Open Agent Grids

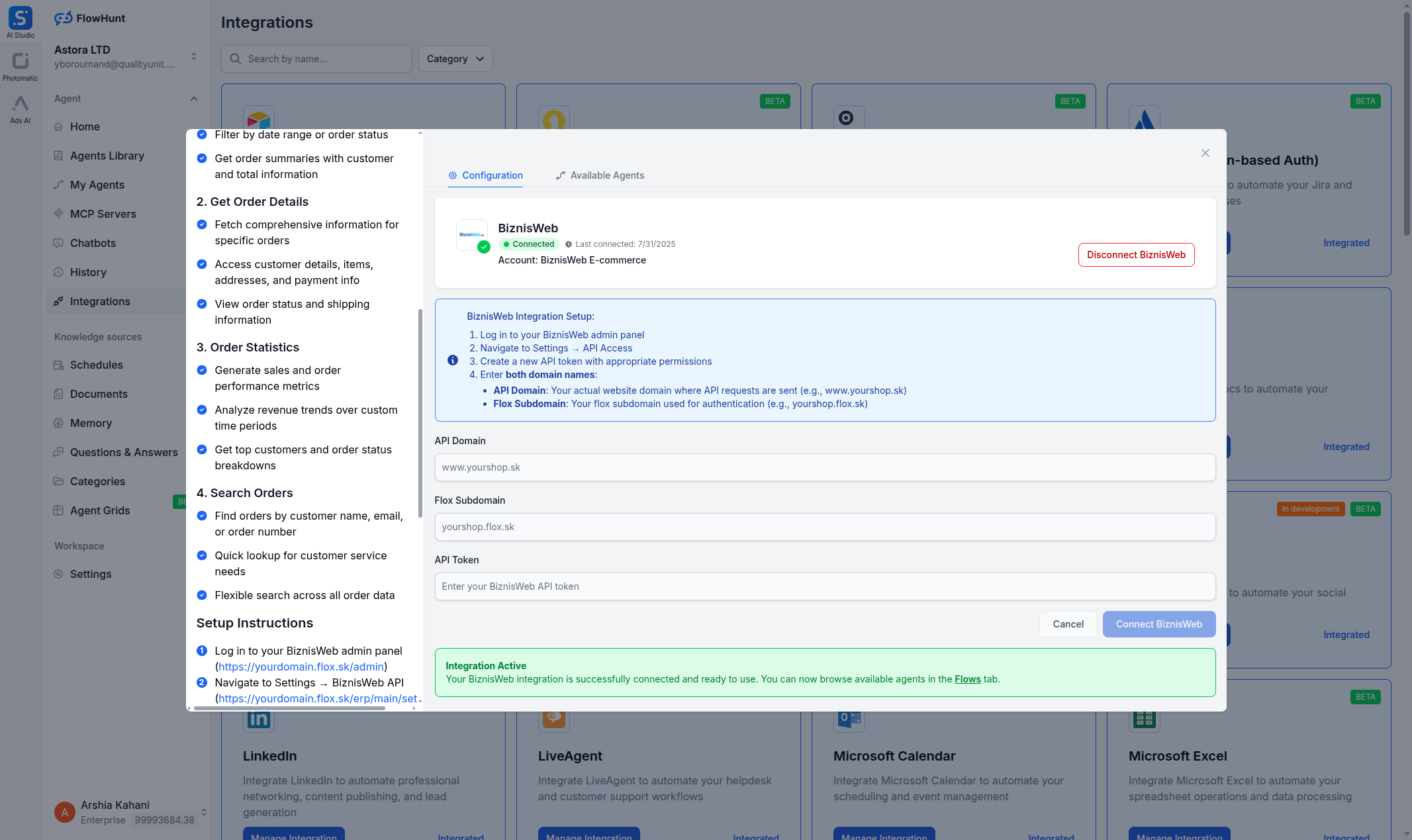pyautogui.click(x=100, y=510)
